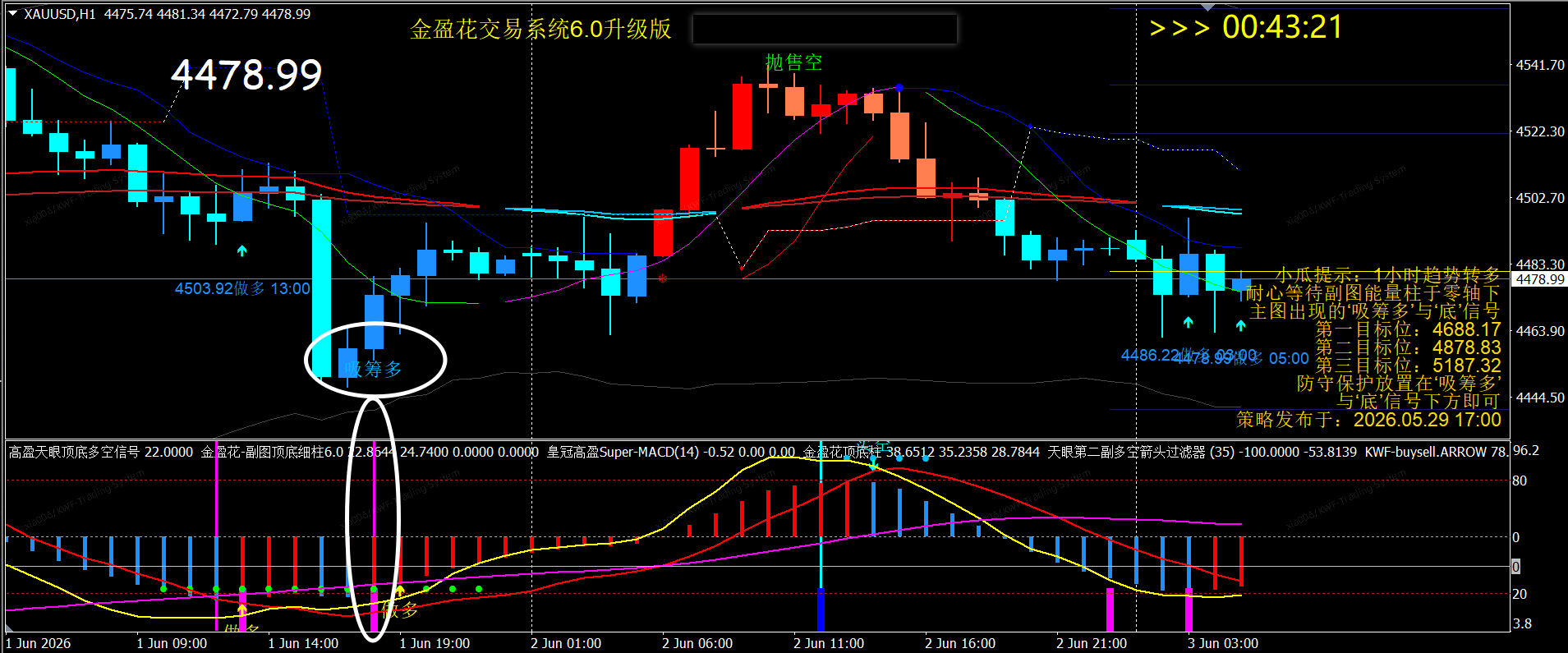1568x653 pixels.
Task: Click the 1 Jun 14:00 time label
Action: [303, 643]
